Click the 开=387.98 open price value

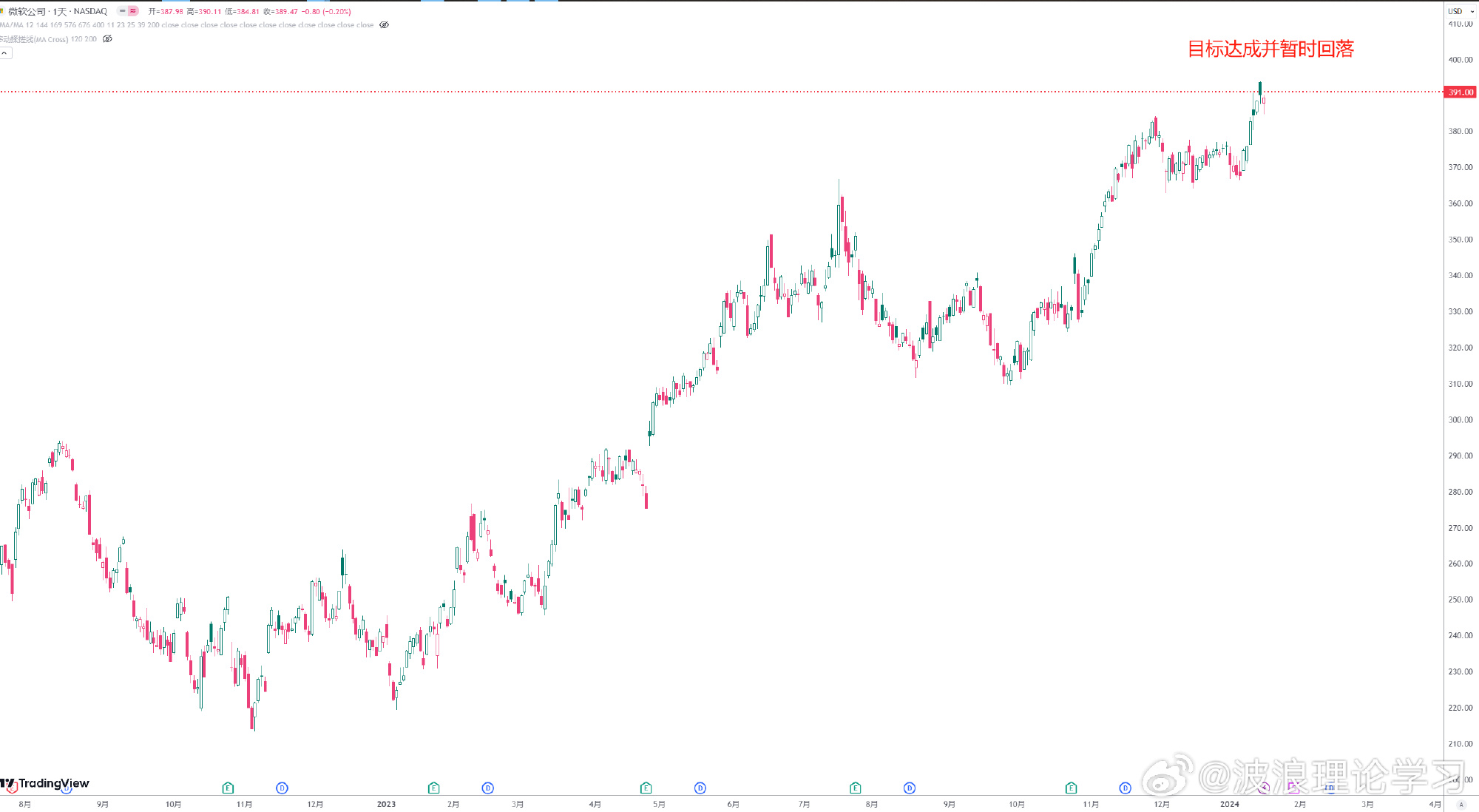(166, 11)
